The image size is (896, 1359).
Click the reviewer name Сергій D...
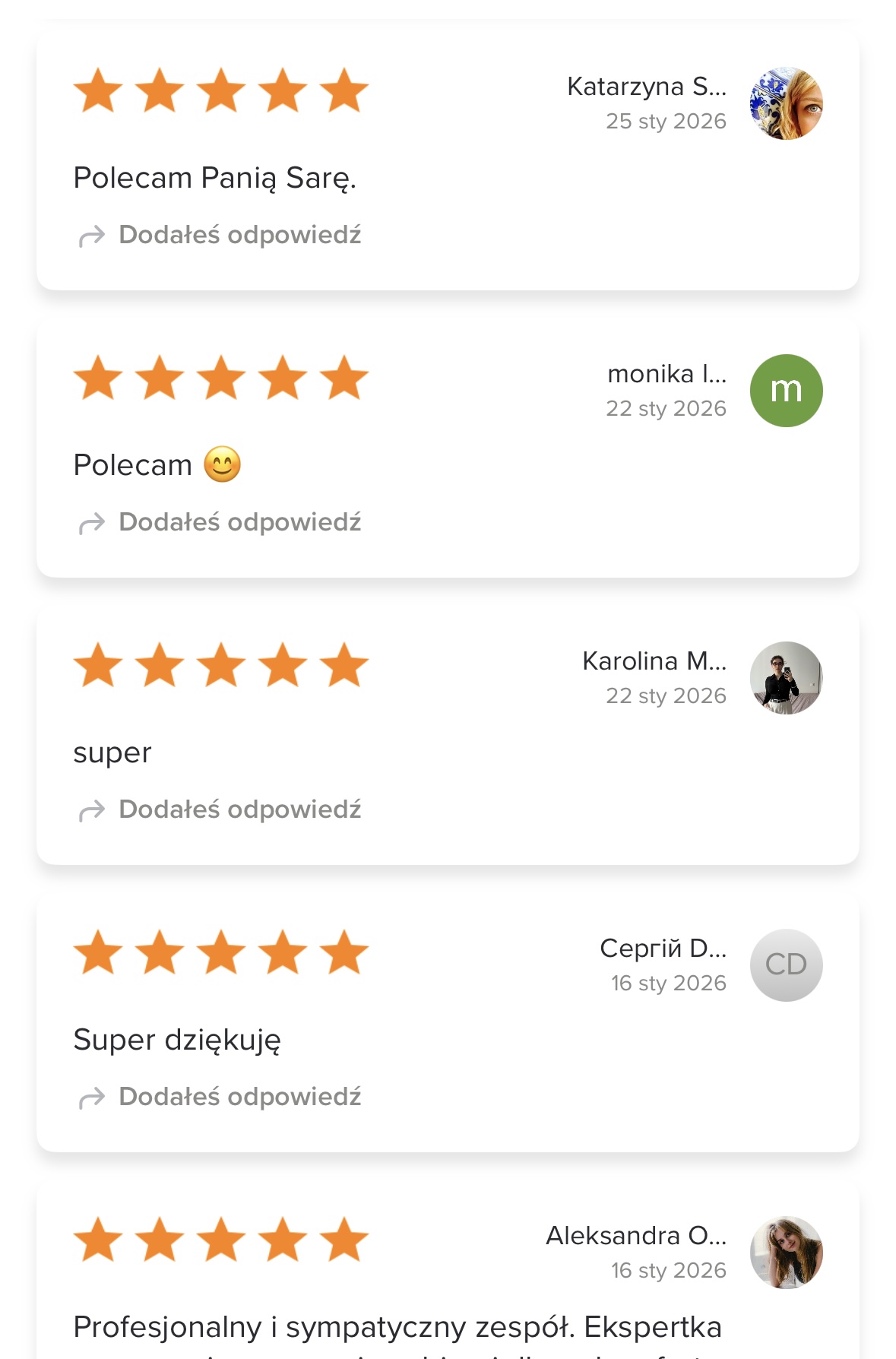(x=663, y=949)
